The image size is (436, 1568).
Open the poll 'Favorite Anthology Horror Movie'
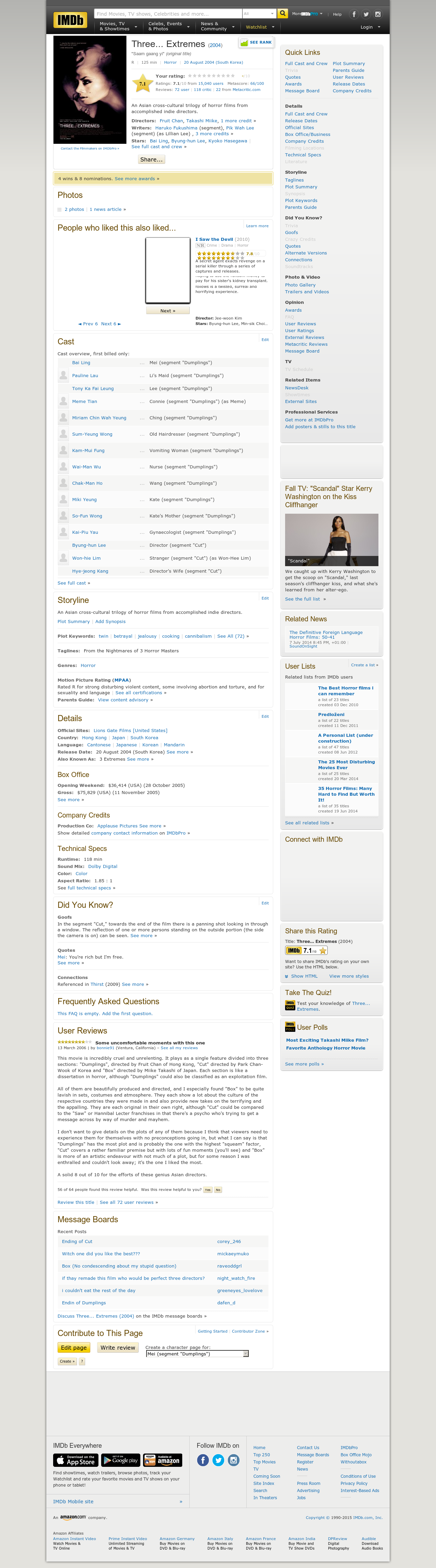(x=326, y=1048)
